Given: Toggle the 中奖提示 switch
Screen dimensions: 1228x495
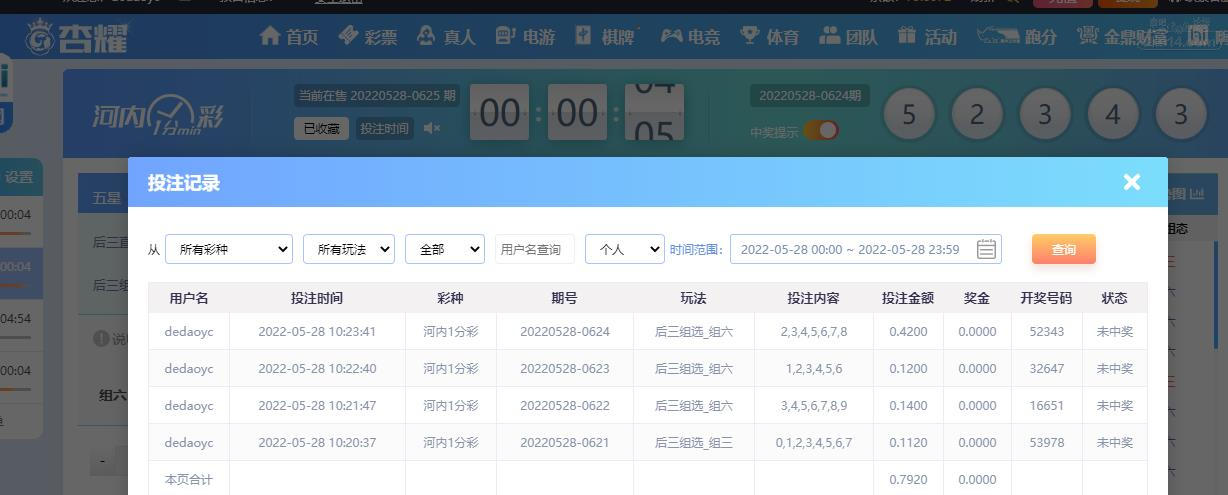Looking at the screenshot, I should coord(821,131).
